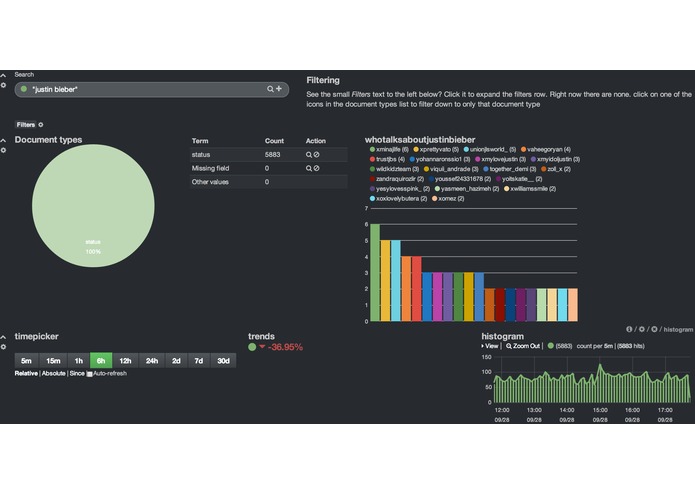The height and width of the screenshot is (494, 695).
Task: Click xomez legend entry
Action: click(448, 199)
